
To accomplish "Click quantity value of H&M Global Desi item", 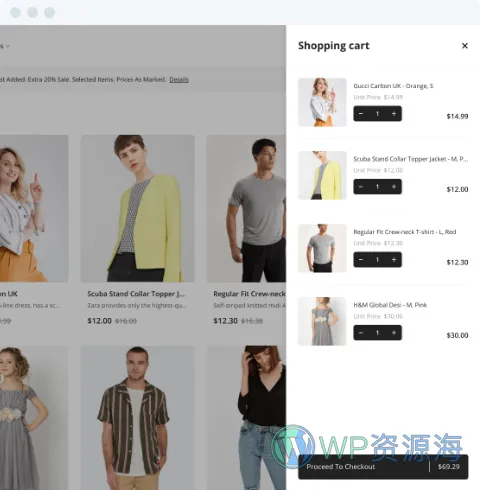I will (x=377, y=333).
